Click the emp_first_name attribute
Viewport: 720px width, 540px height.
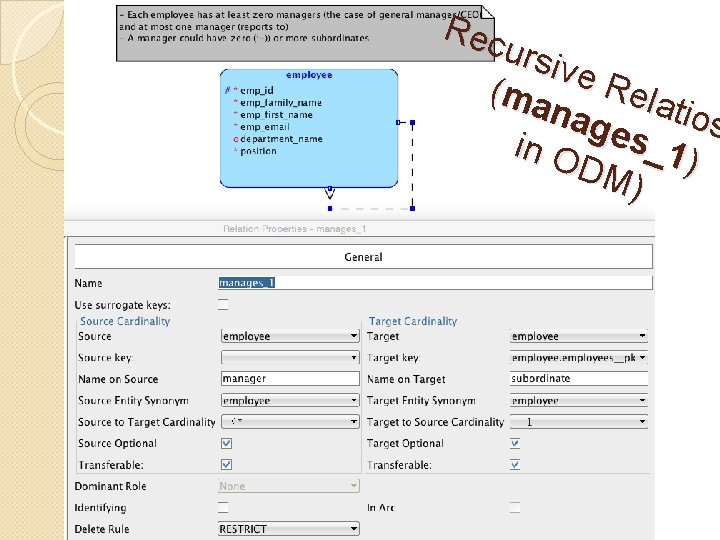click(276, 115)
